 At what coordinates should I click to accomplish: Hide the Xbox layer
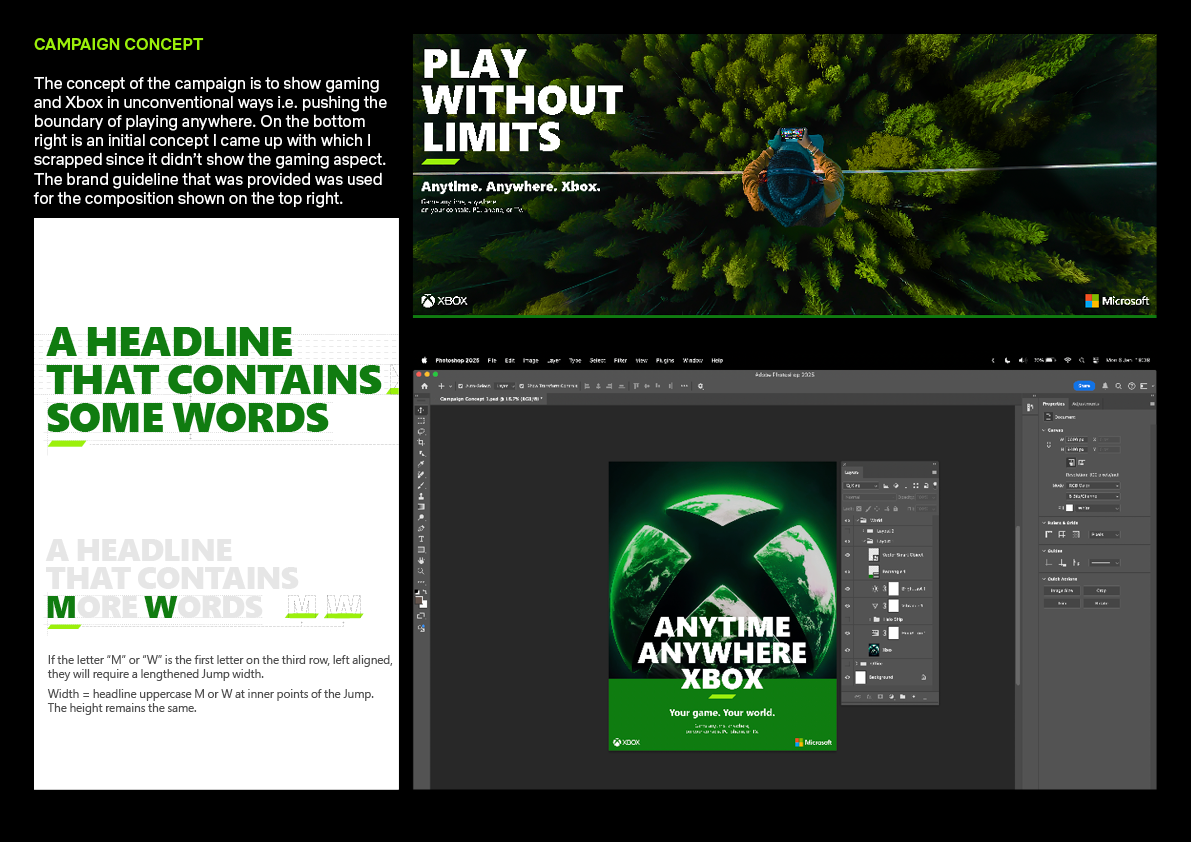(847, 650)
